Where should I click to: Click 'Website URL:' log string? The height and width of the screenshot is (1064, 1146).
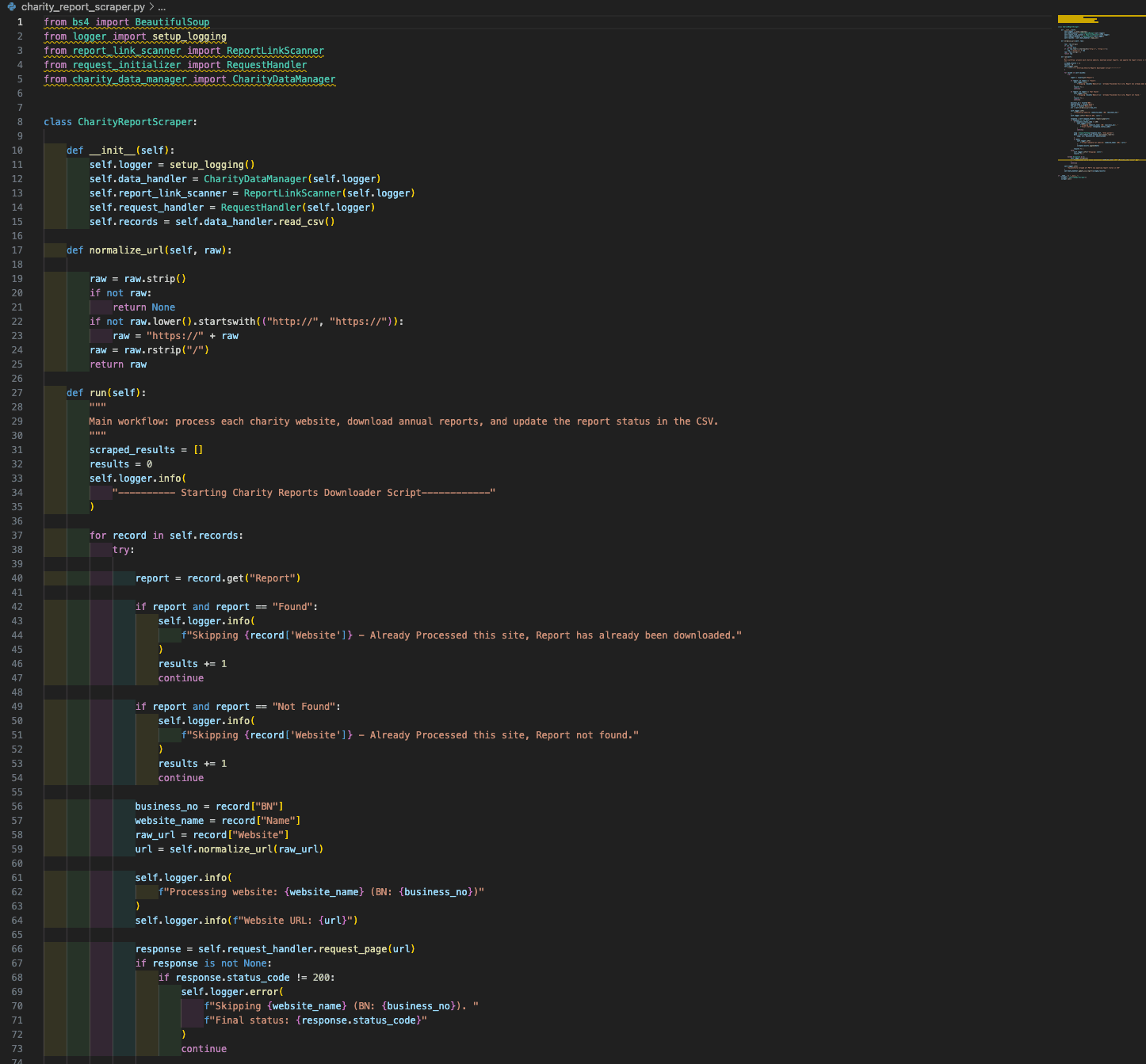pos(293,921)
